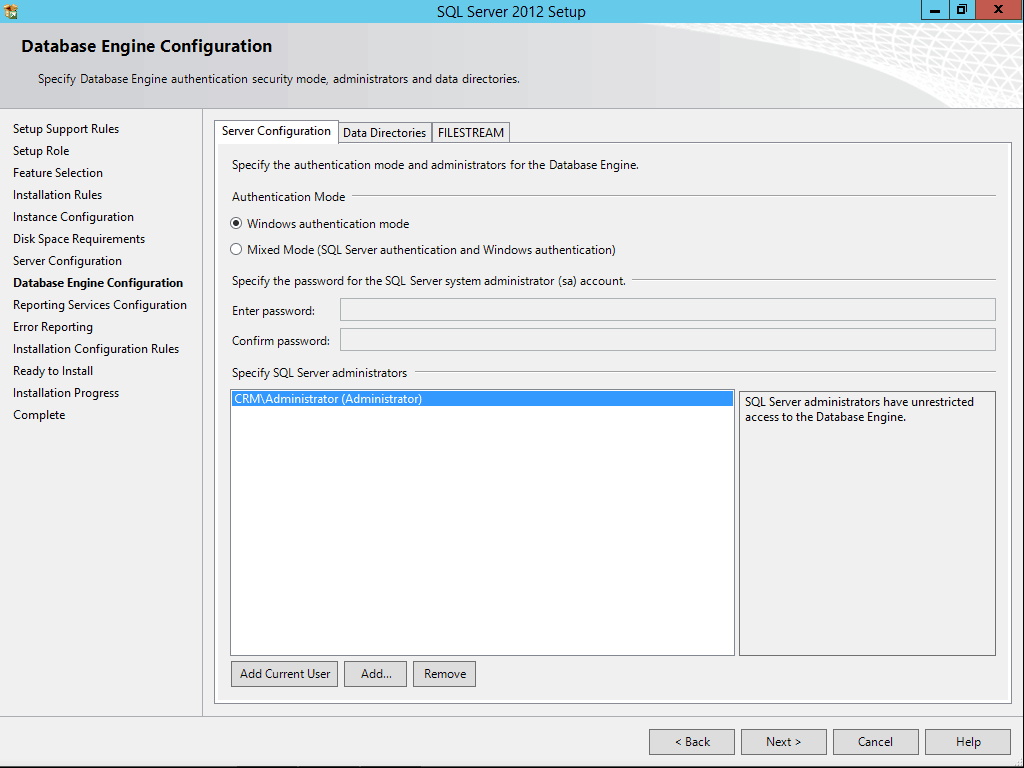Cancel the SQL Server setup
1024x768 pixels.
pos(876,742)
